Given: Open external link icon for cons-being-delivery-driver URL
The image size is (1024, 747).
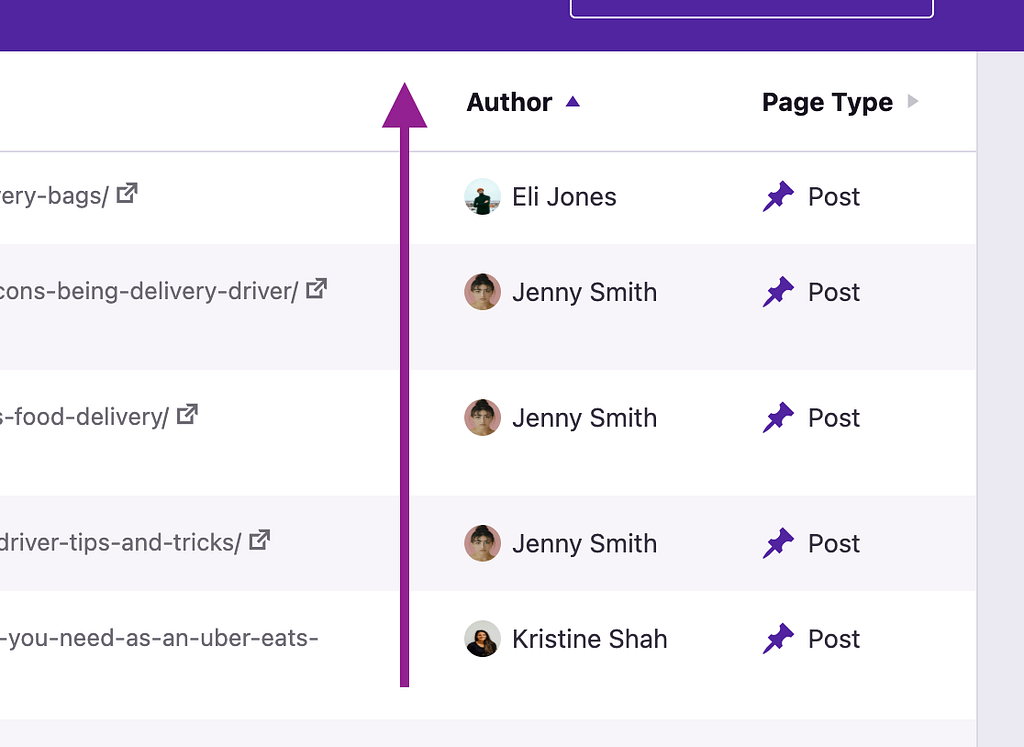Looking at the screenshot, I should [x=316, y=289].
